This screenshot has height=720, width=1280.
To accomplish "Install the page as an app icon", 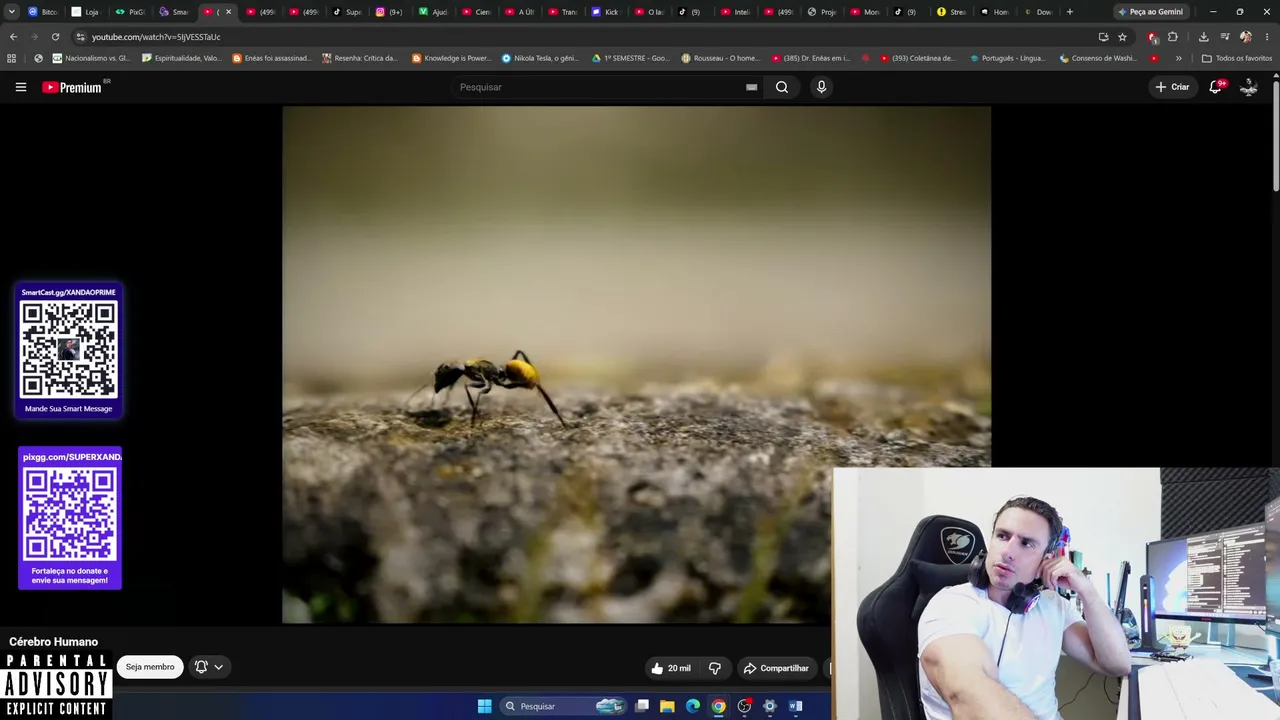I will tap(1103, 37).
